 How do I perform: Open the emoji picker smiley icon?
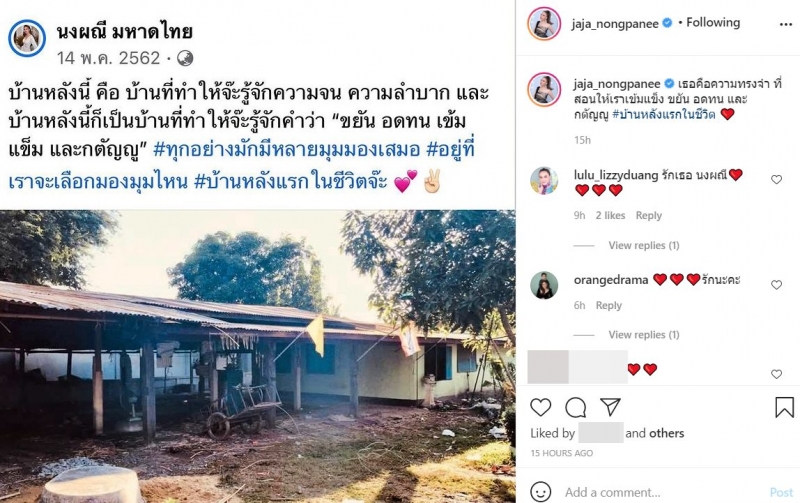[540, 492]
